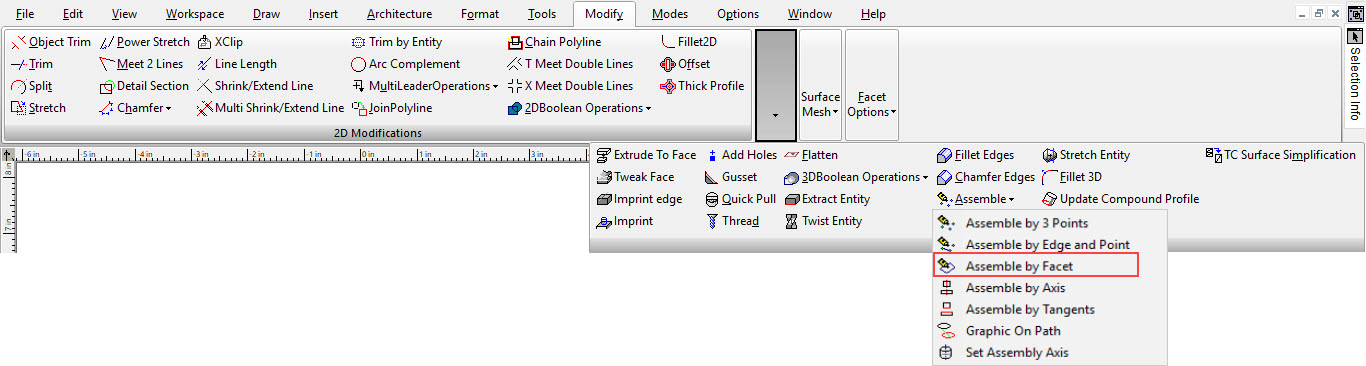The image size is (1366, 366).
Task: Open TC Surface Simplification tool
Action: [1281, 155]
